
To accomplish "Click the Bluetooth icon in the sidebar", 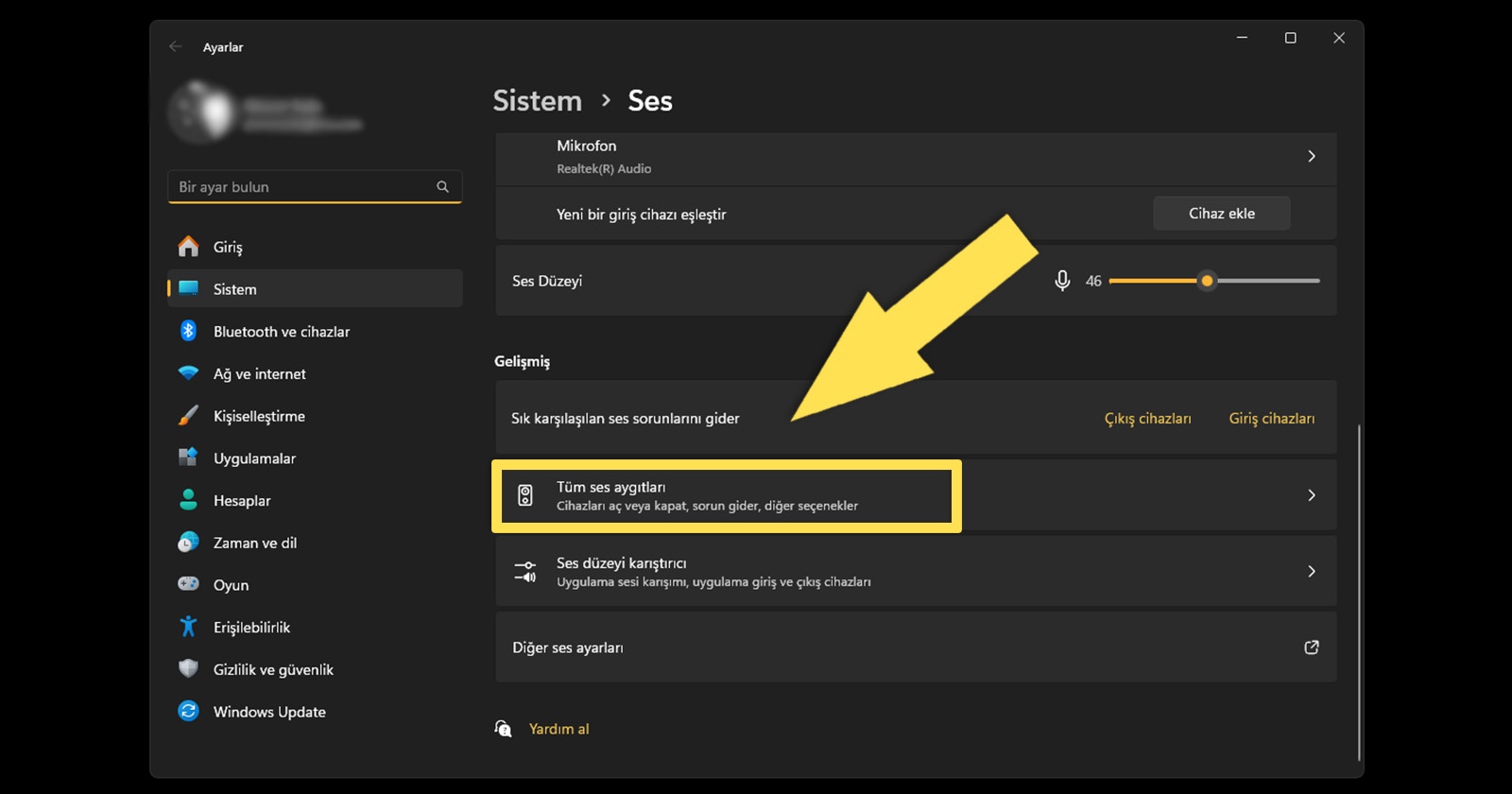I will pyautogui.click(x=189, y=331).
